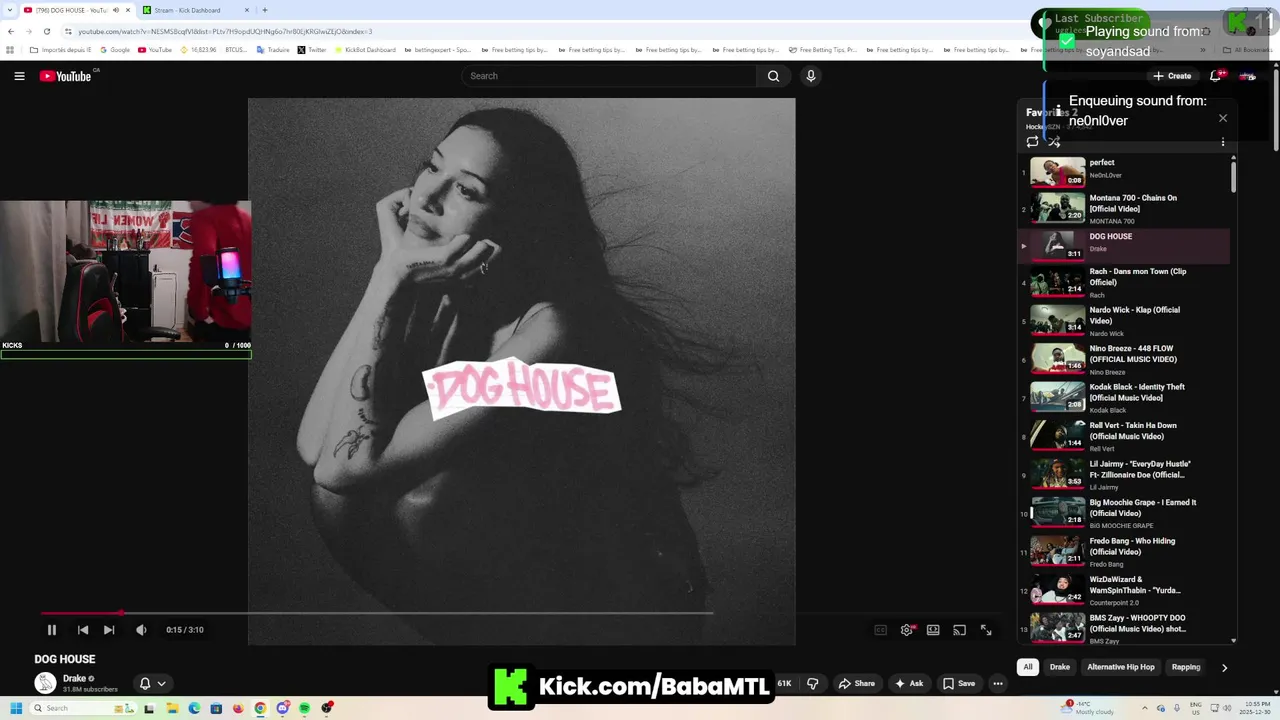Image resolution: width=1280 pixels, height=720 pixels.
Task: Open the Windows Start menu
Action: (15, 708)
